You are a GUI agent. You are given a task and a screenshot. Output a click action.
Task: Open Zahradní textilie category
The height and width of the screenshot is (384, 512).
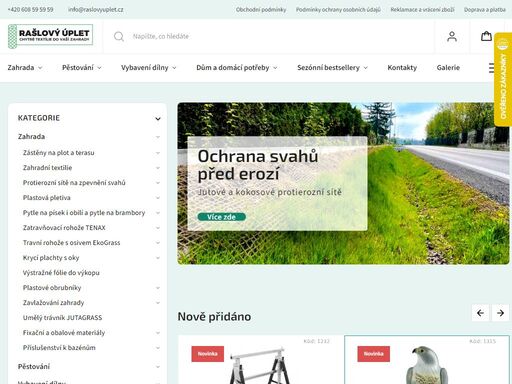point(47,168)
